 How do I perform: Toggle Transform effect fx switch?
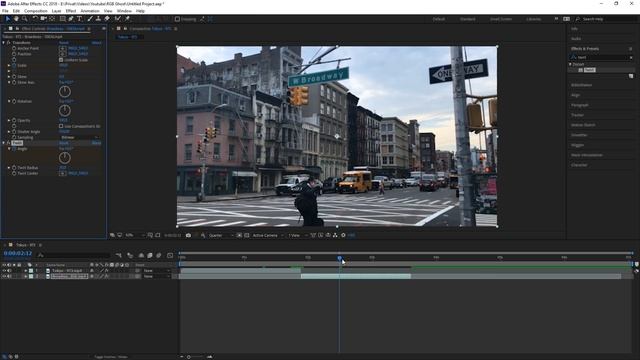coord(8,42)
